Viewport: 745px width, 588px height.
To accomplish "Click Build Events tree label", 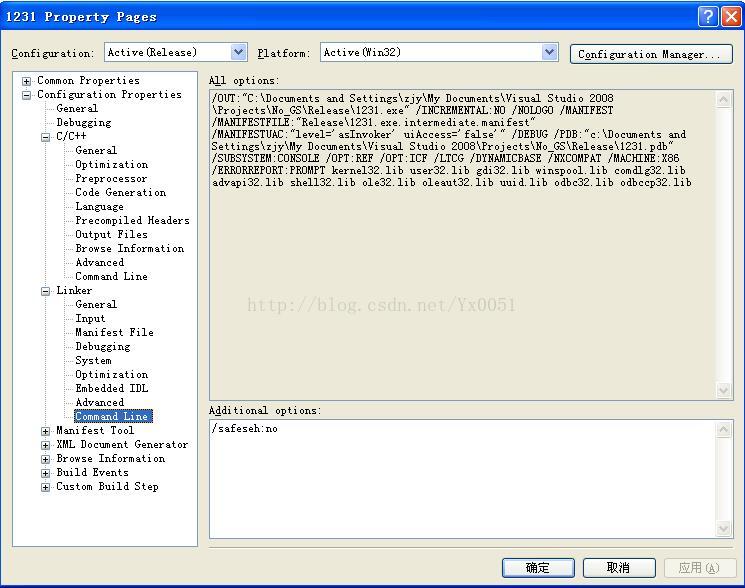I will 92,473.
